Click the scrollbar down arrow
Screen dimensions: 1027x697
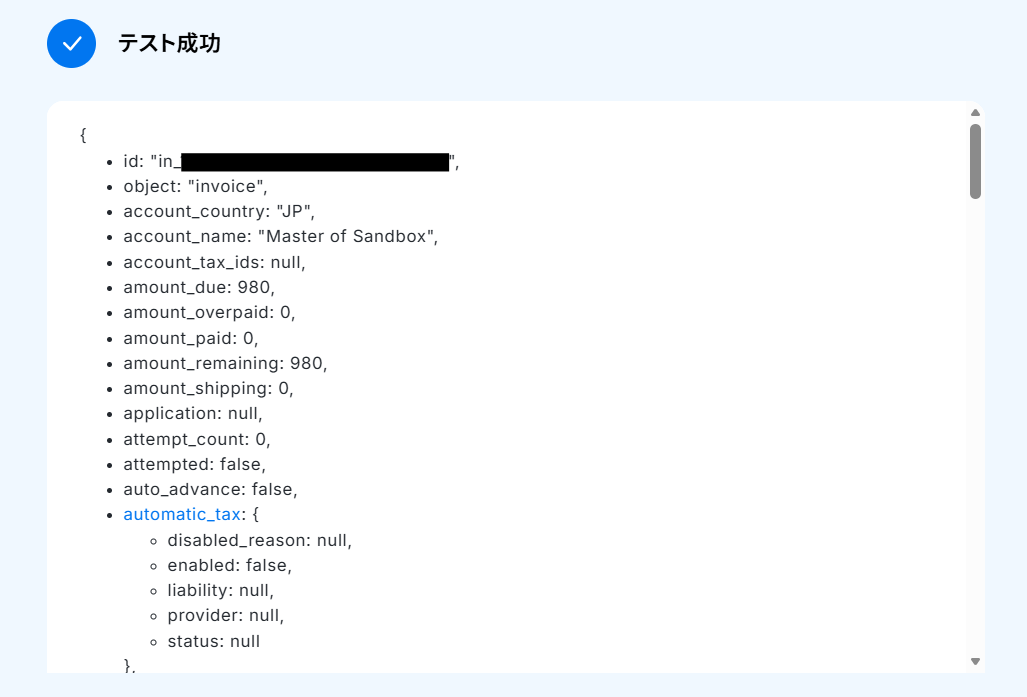point(975,662)
